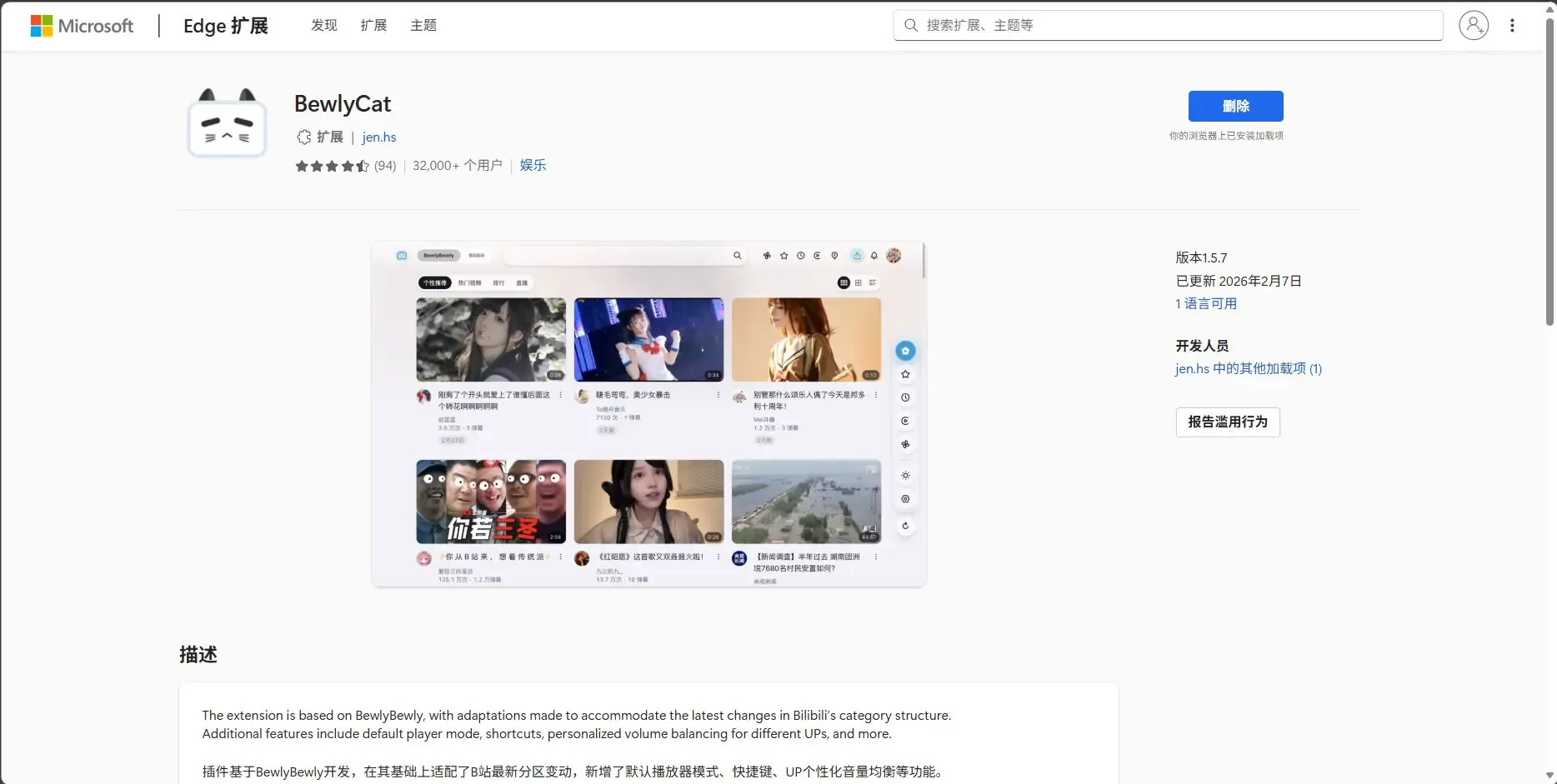Screen dimensions: 1557x784
Task: Click the scrollbar down arrow
Action: coord(1549,776)
